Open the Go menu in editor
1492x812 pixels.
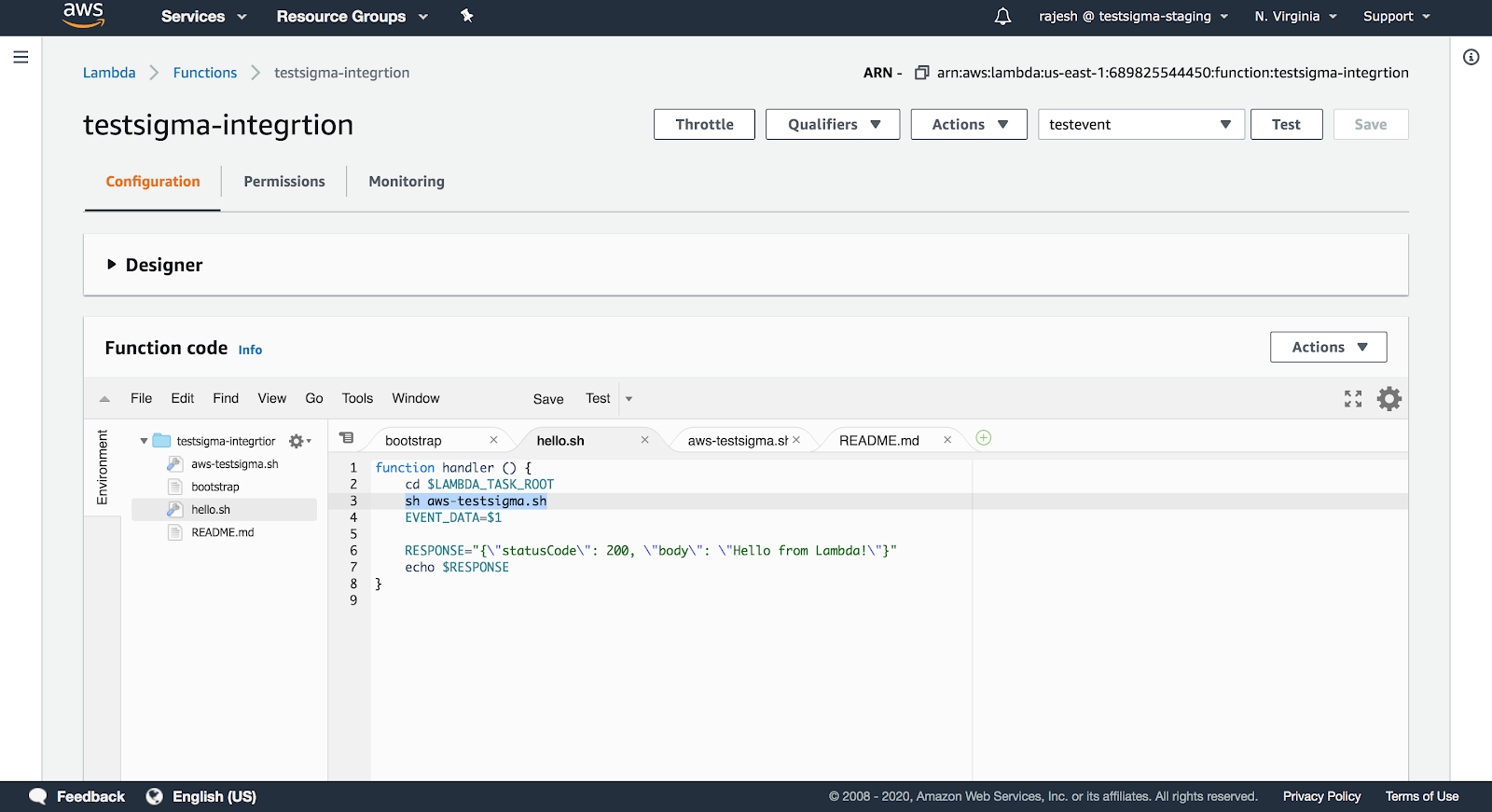(x=314, y=398)
